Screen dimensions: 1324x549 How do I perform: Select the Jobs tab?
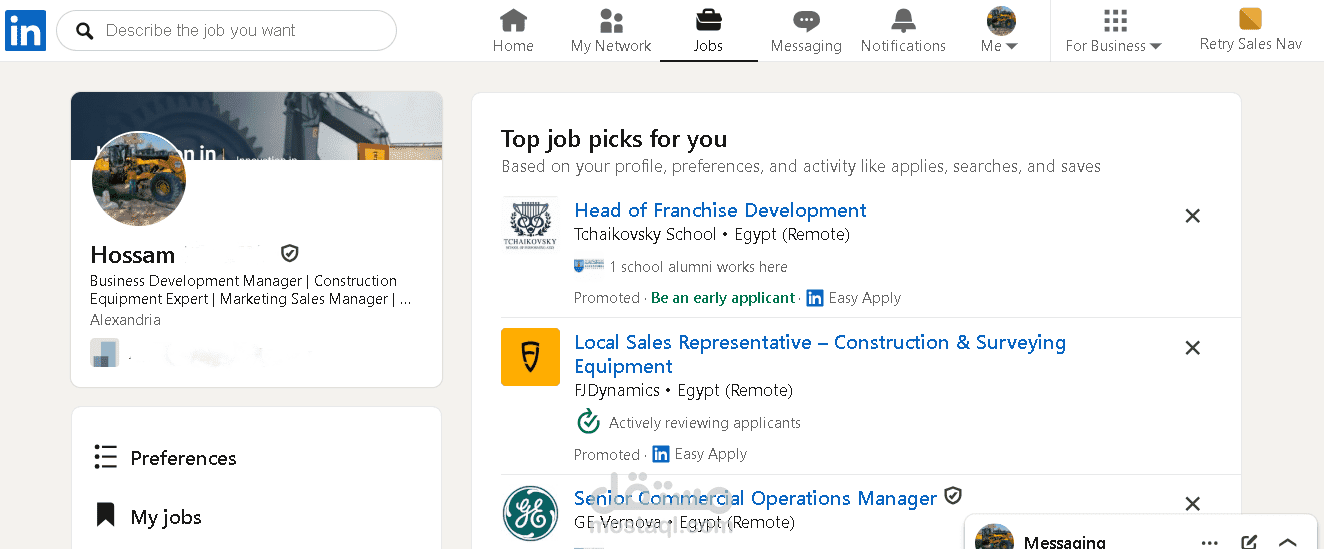point(708,31)
